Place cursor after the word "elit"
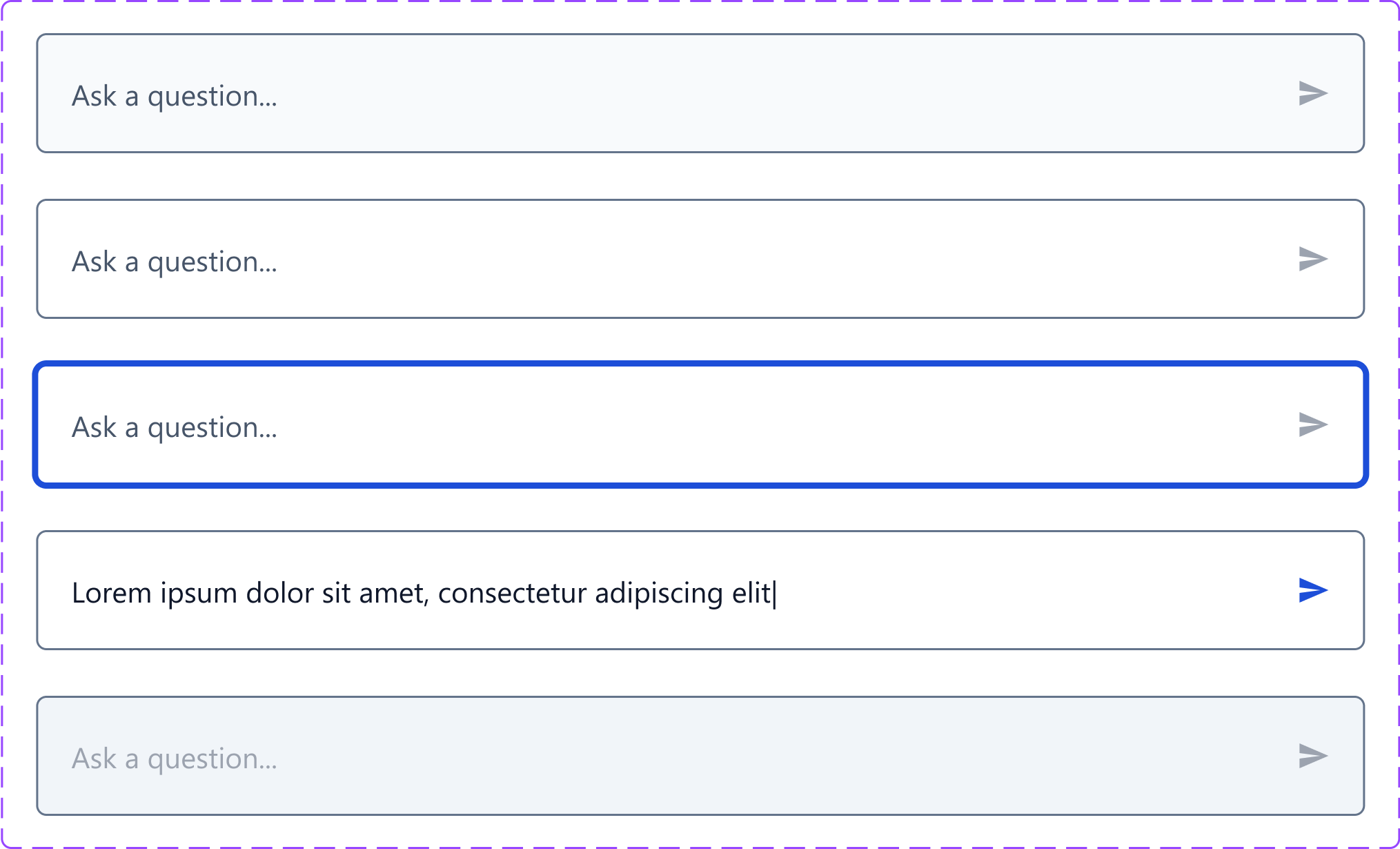The width and height of the screenshot is (1400, 849). tap(773, 593)
